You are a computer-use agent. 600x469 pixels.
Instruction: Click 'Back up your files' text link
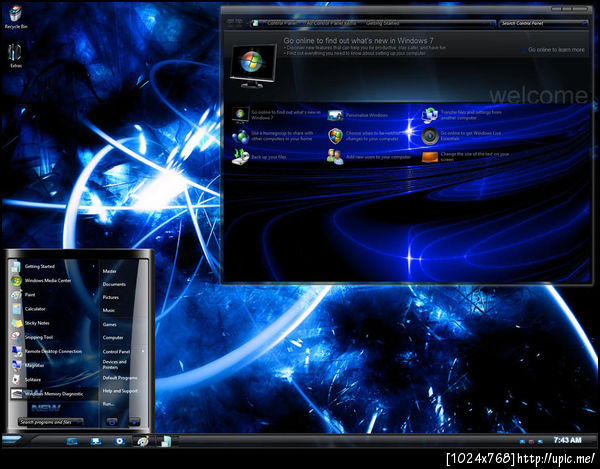[x=269, y=157]
